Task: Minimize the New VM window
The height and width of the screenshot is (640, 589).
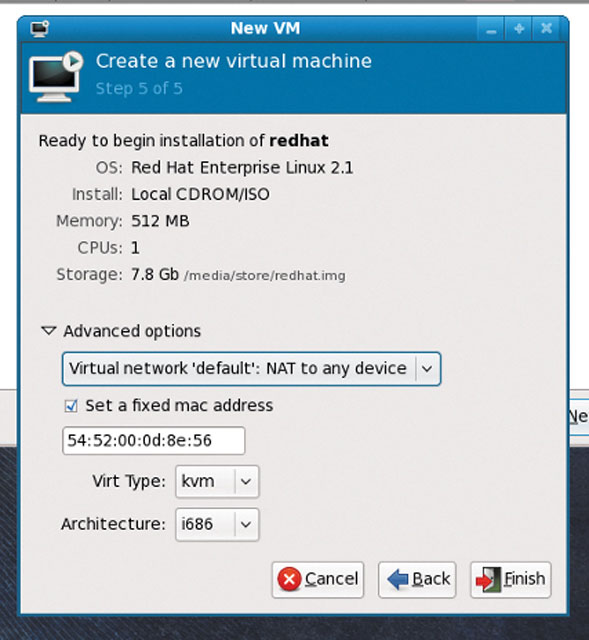Action: pyautogui.click(x=491, y=29)
